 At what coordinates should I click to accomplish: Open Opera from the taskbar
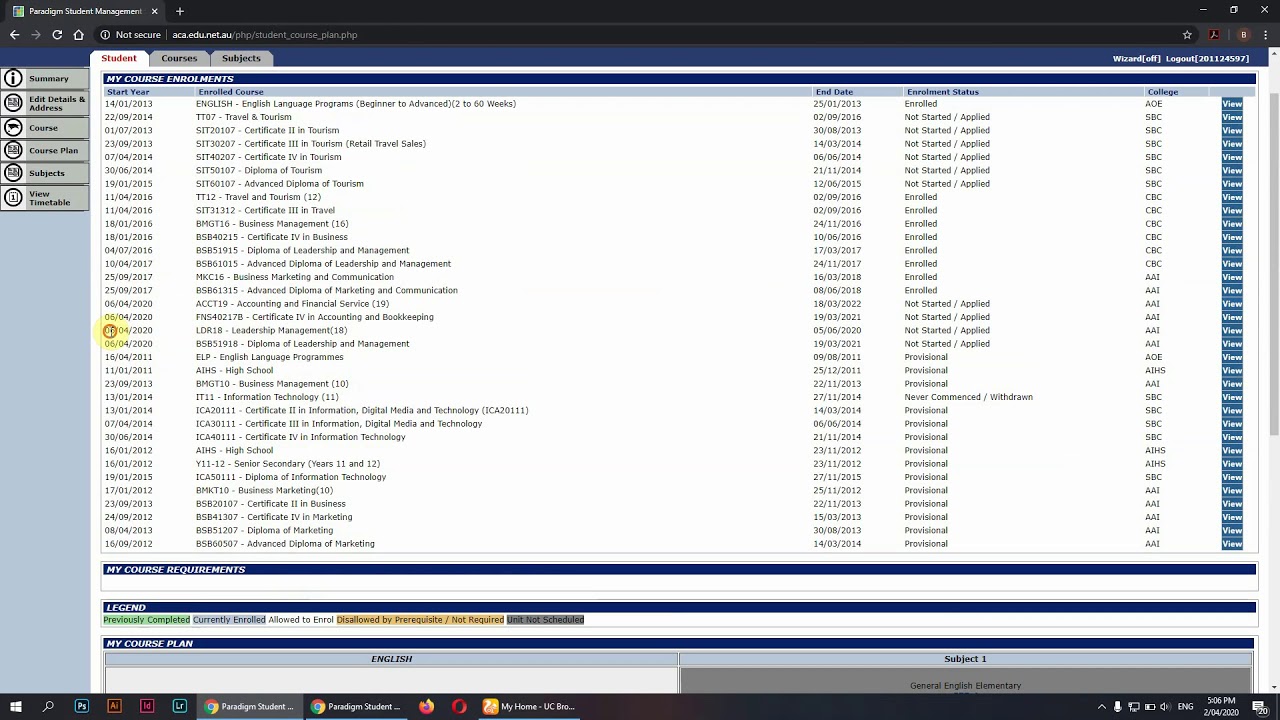point(459,706)
